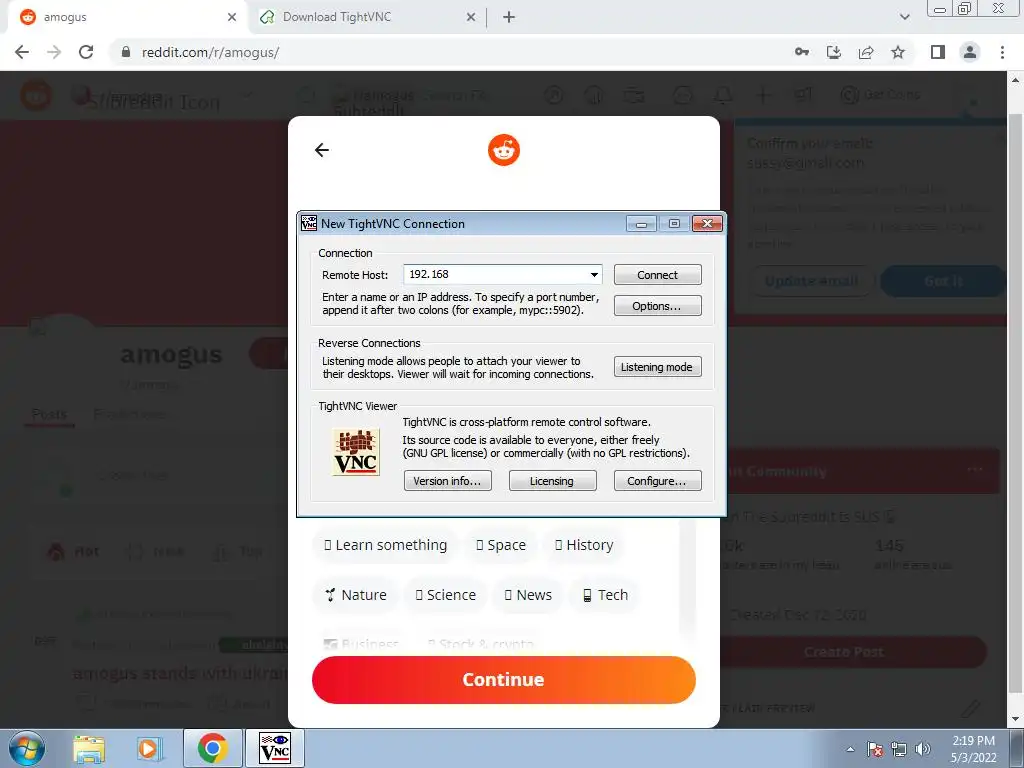The image size is (1024, 768).
Task: Open the Windows Start button
Action: click(27, 748)
